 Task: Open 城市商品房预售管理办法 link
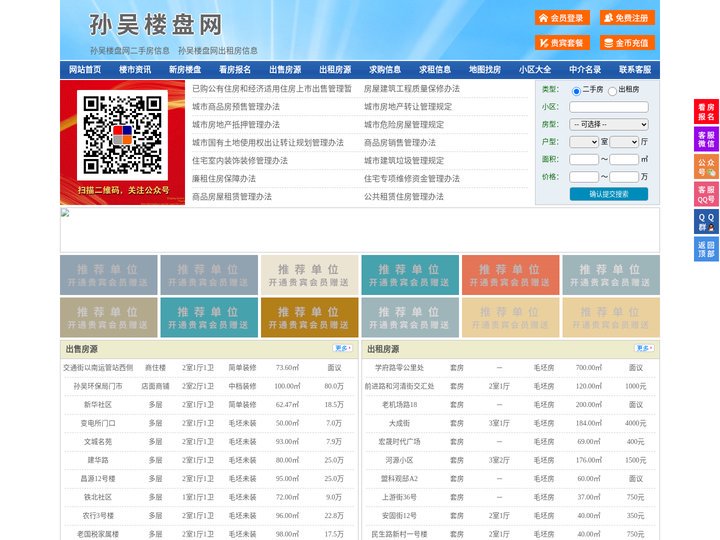tap(236, 107)
